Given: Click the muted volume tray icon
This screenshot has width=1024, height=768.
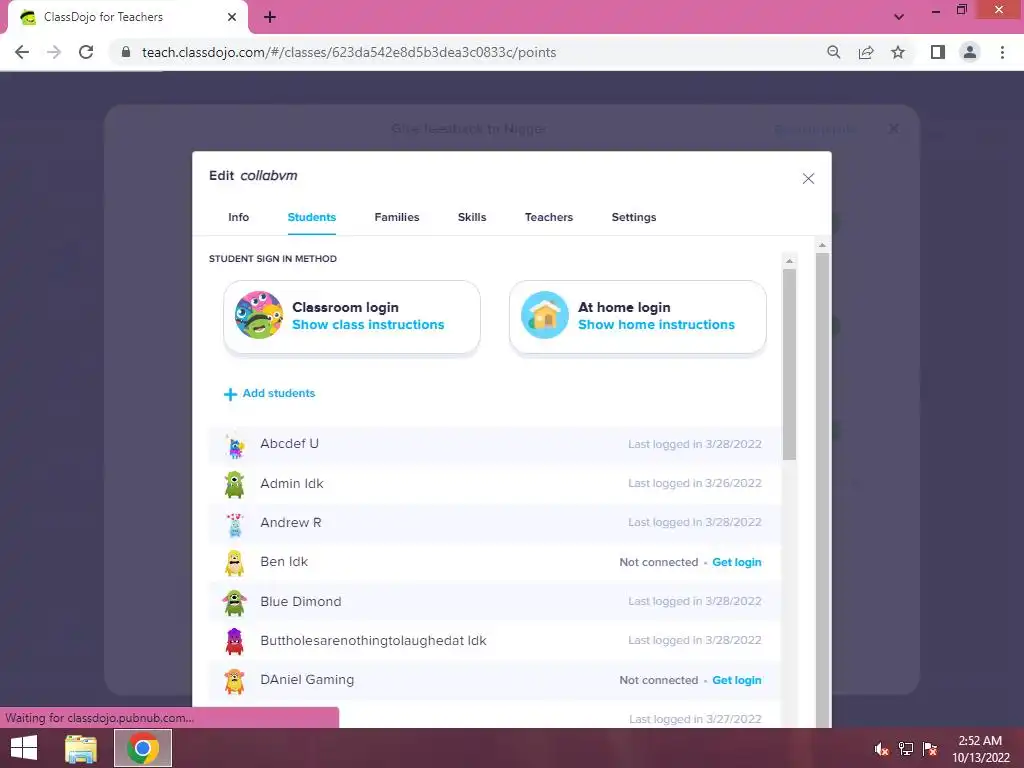Looking at the screenshot, I should [881, 749].
